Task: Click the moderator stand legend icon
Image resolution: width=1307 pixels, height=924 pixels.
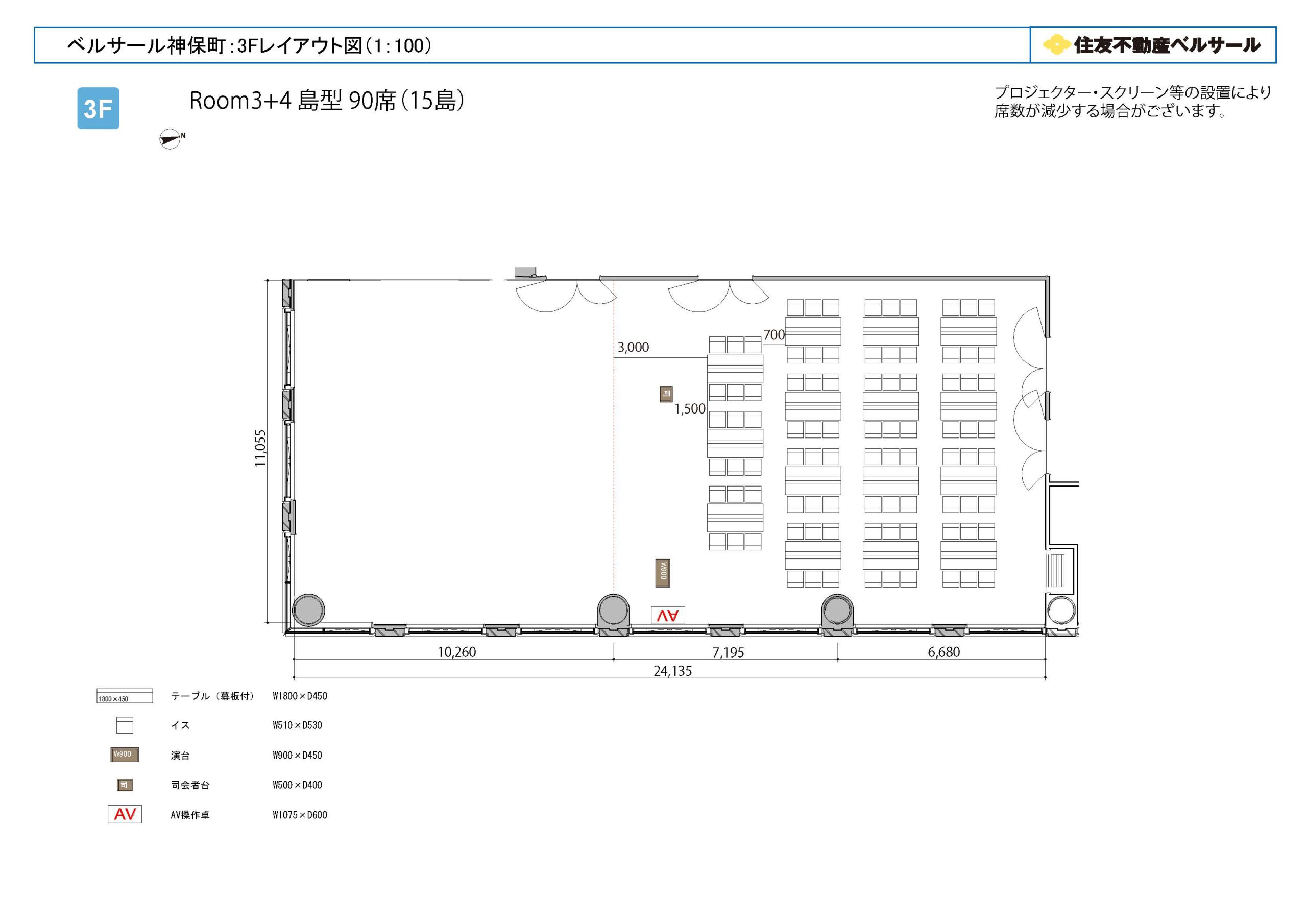Action: 125,785
